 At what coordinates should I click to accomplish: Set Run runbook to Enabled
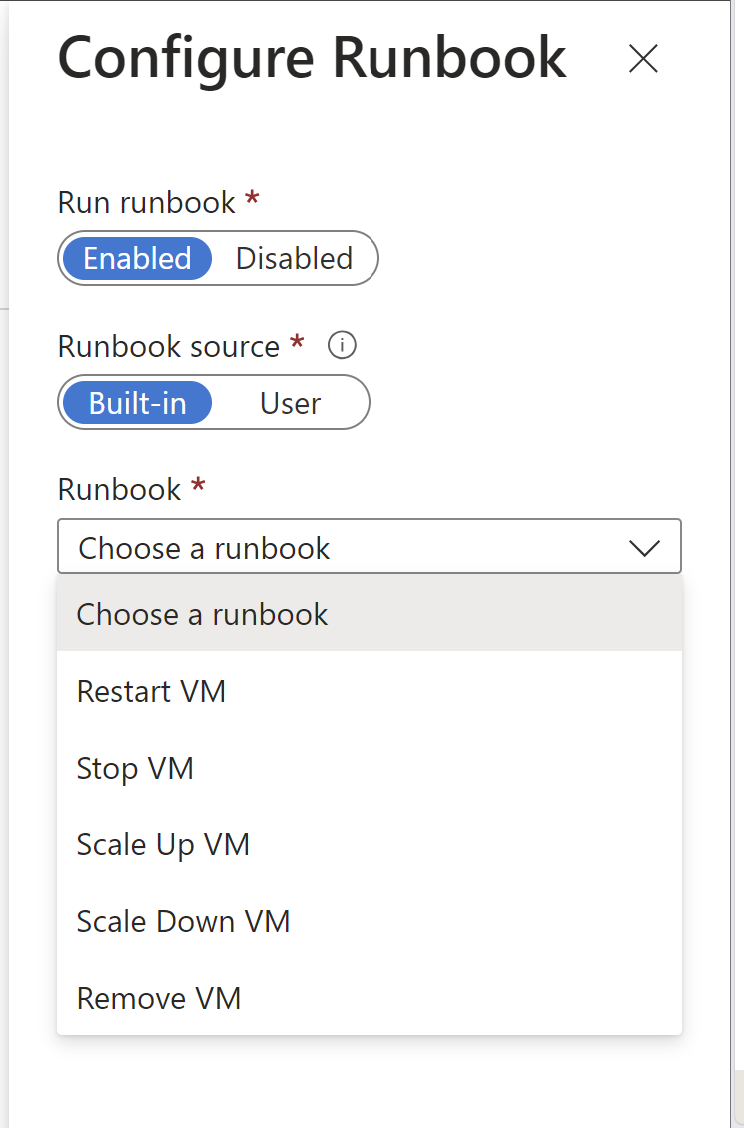click(x=137, y=259)
